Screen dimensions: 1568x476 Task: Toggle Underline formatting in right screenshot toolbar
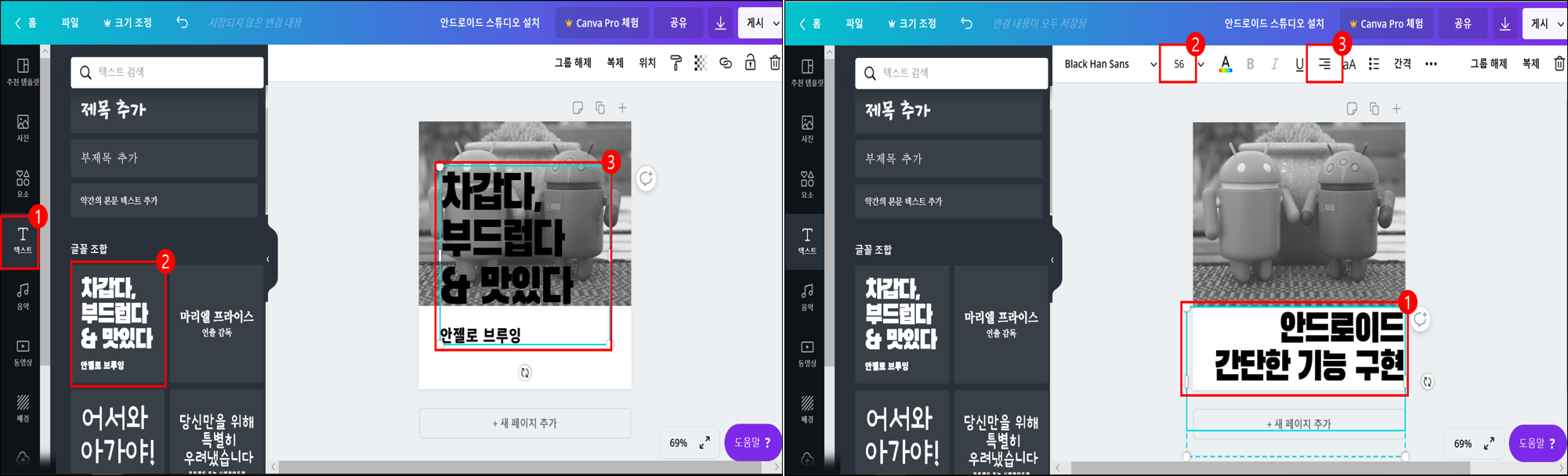(x=1299, y=64)
